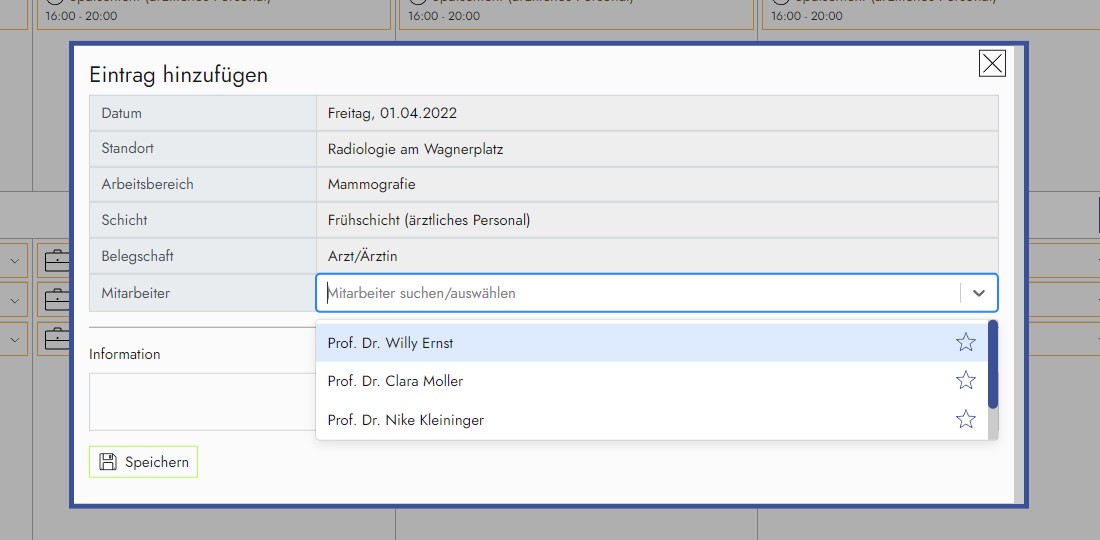The image size is (1100, 540).
Task: Click the bottom briefcase icon behind dialog
Action: [56, 338]
